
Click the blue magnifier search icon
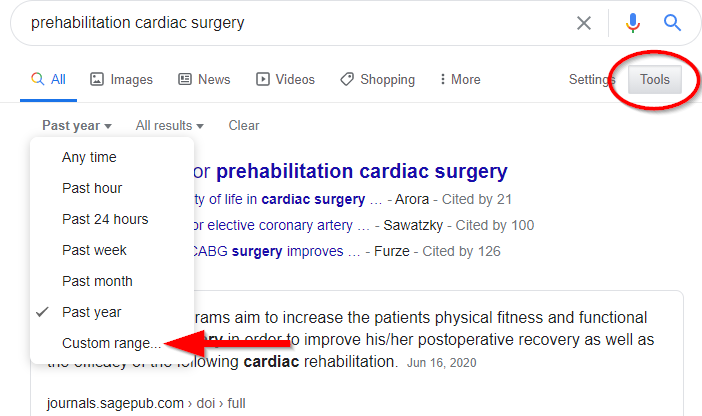[x=672, y=22]
